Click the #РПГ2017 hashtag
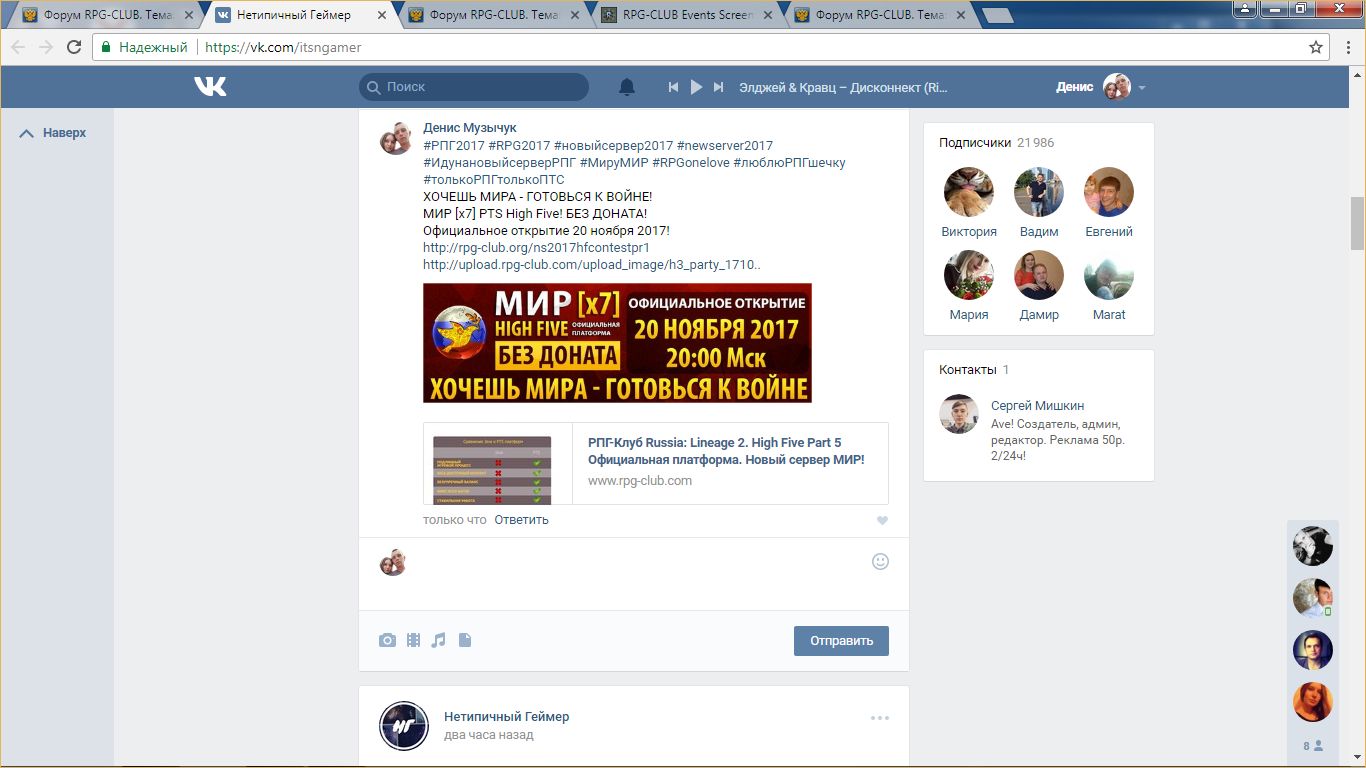Image resolution: width=1366 pixels, height=768 pixels. [453, 145]
